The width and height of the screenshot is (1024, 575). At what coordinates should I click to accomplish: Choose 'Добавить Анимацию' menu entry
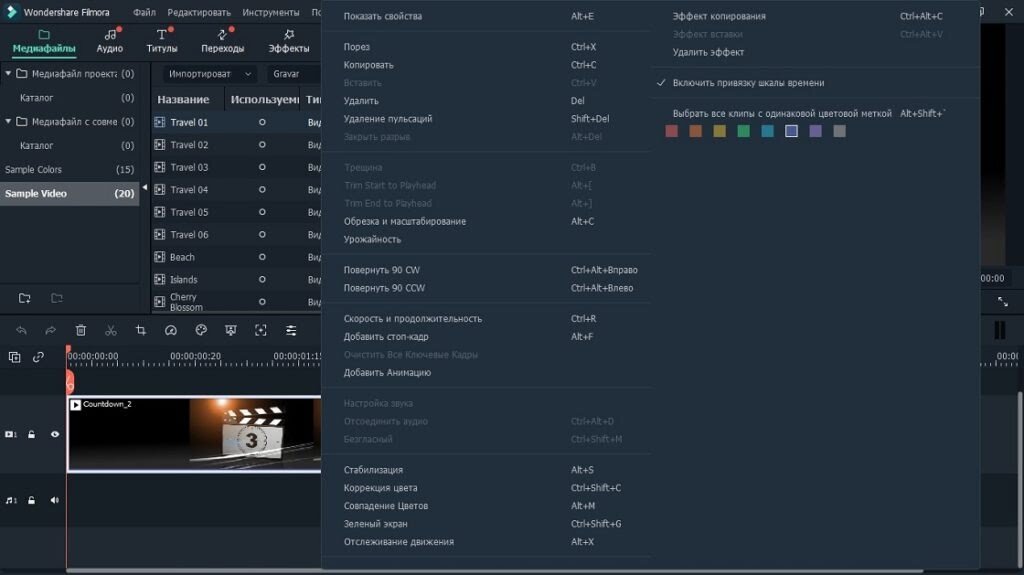387,373
